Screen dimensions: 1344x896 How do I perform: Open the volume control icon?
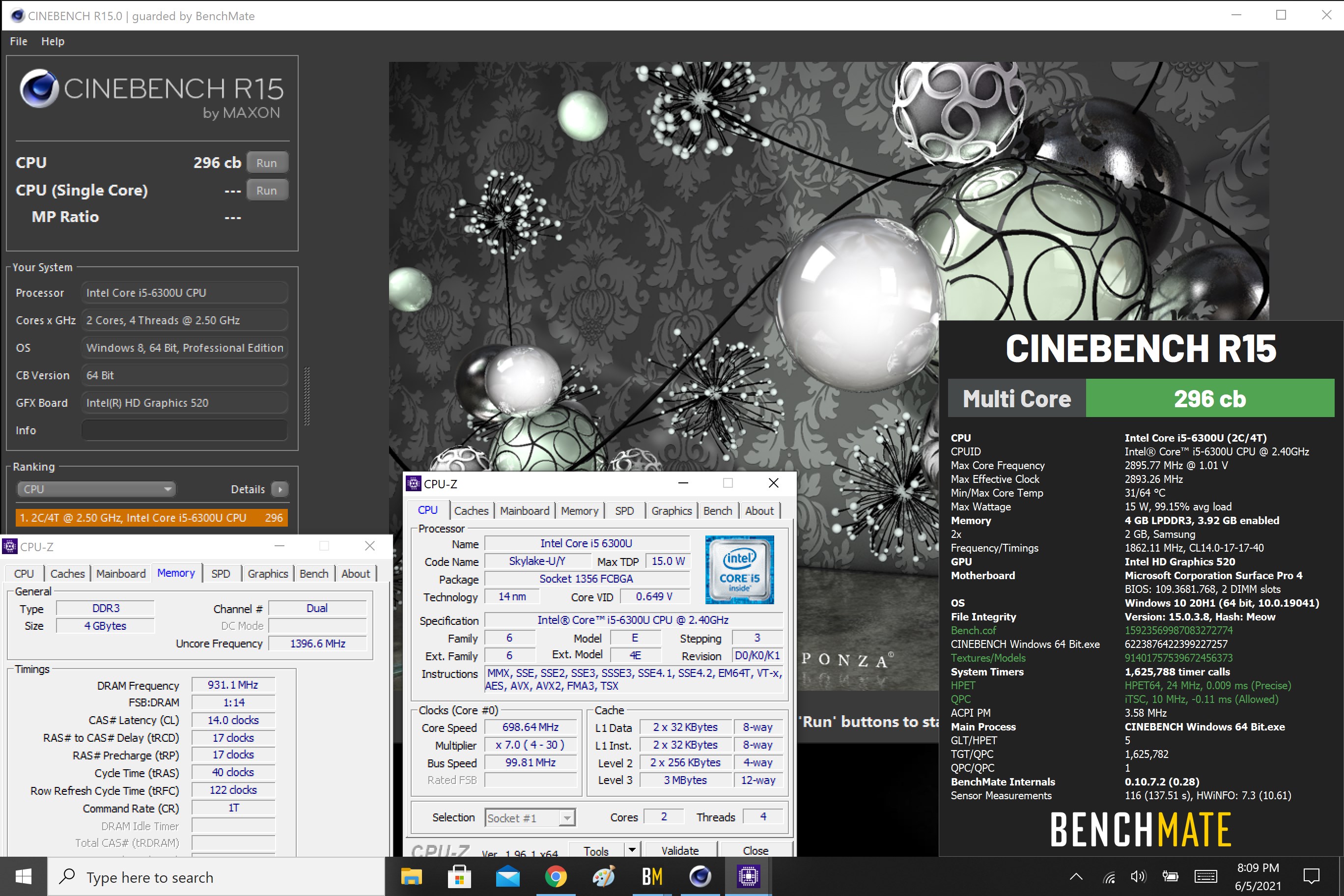pyautogui.click(x=1138, y=876)
